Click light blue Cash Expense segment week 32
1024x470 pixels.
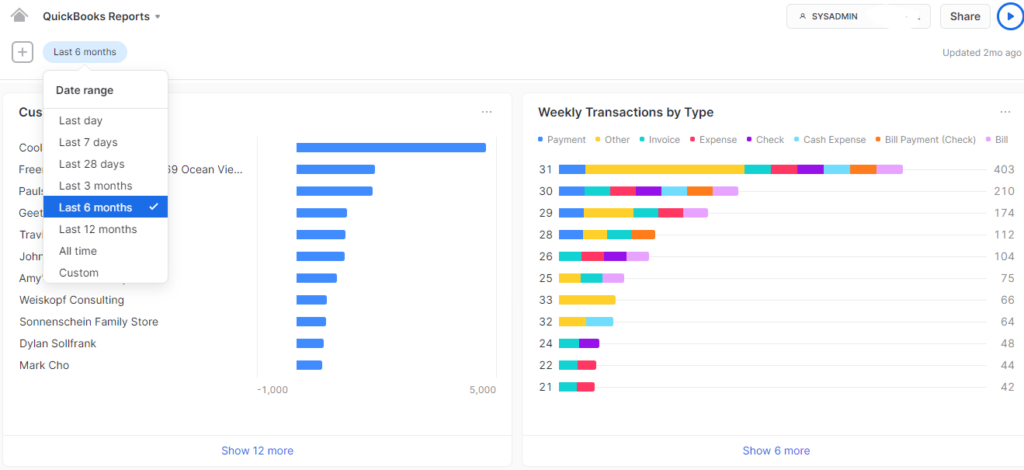600,321
